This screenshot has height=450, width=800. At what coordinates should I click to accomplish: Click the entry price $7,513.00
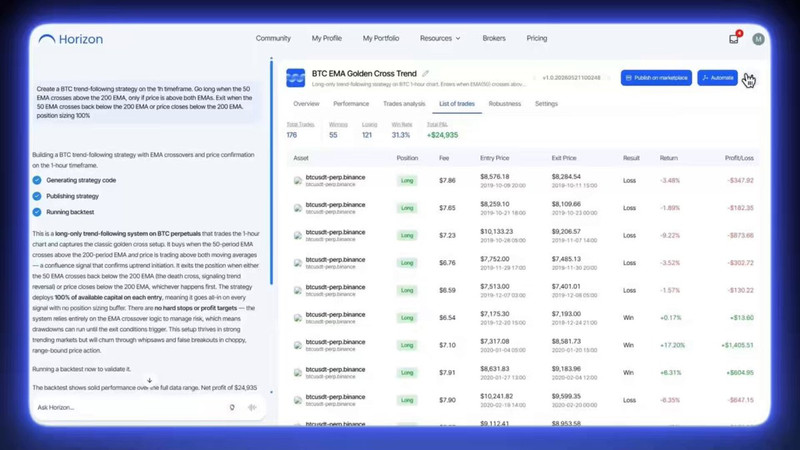coord(494,287)
